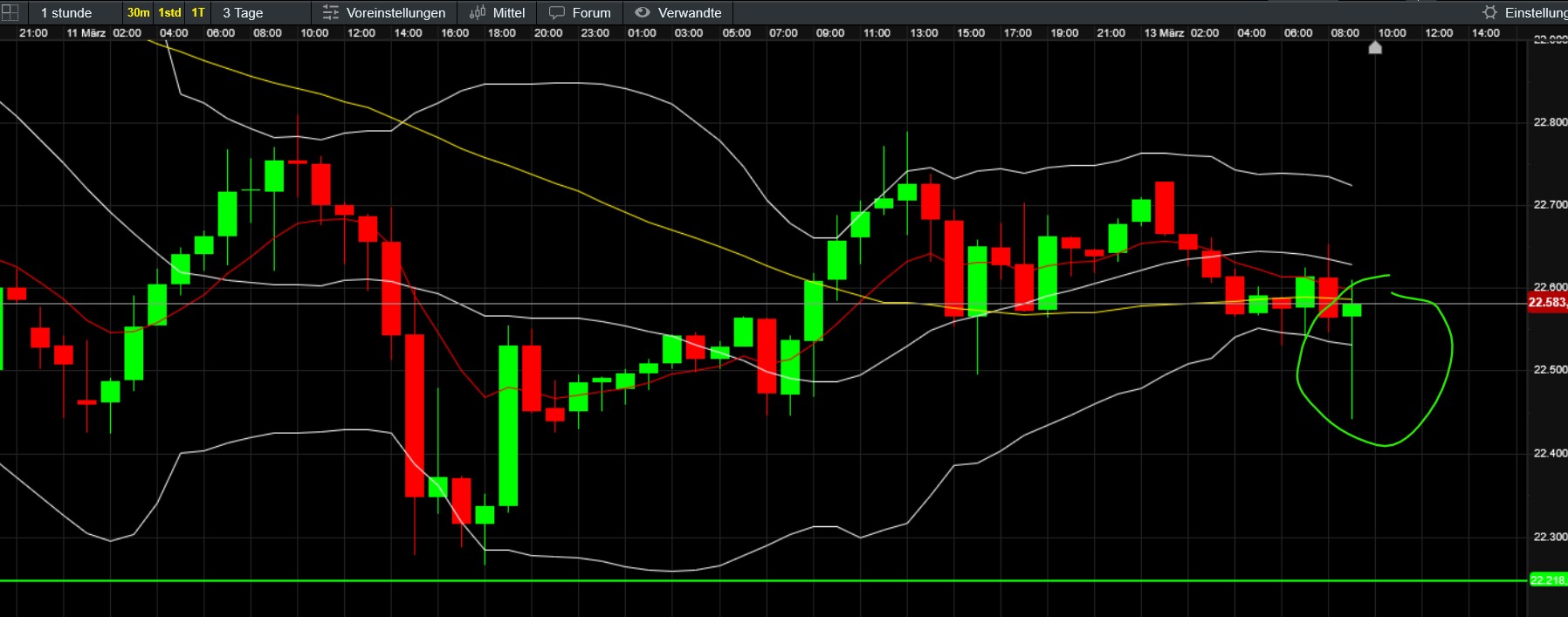Click the '13 März' date label
The image size is (1568, 617).
(x=1164, y=33)
